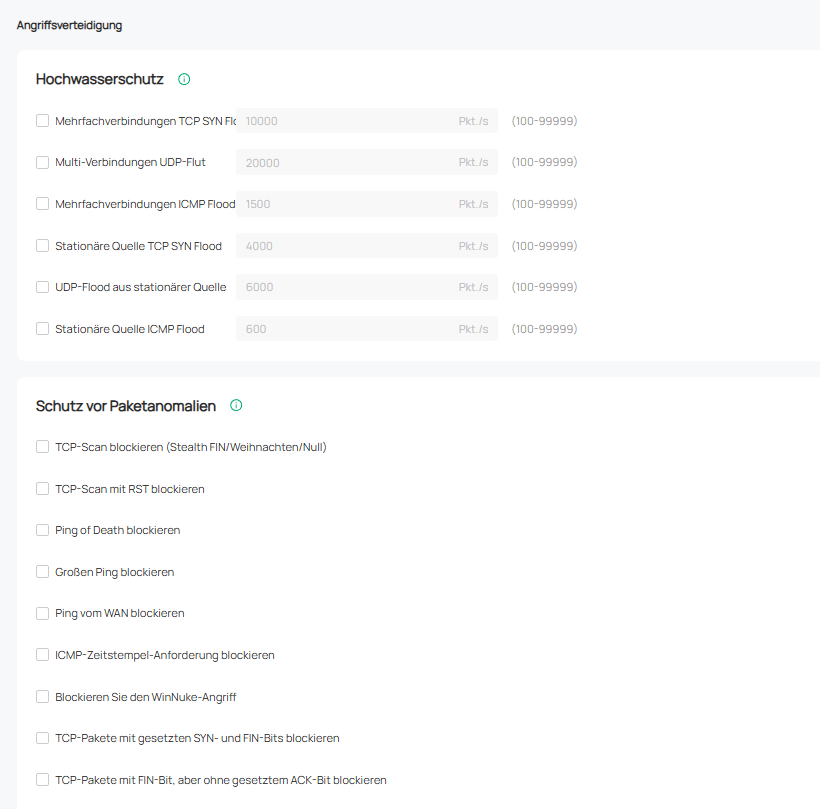Check Stationäre Quelle ICMP Flood box
Screen dimensions: 820x809
[43, 329]
